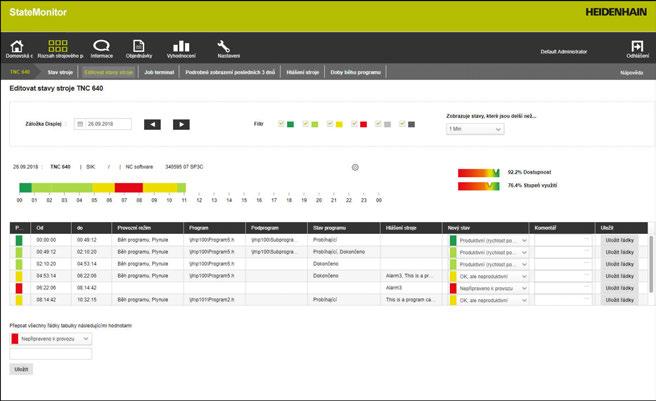Switch to the Stav stroje tab
Image resolution: width=656 pixels, height=401 pixels.
pyautogui.click(x=60, y=72)
